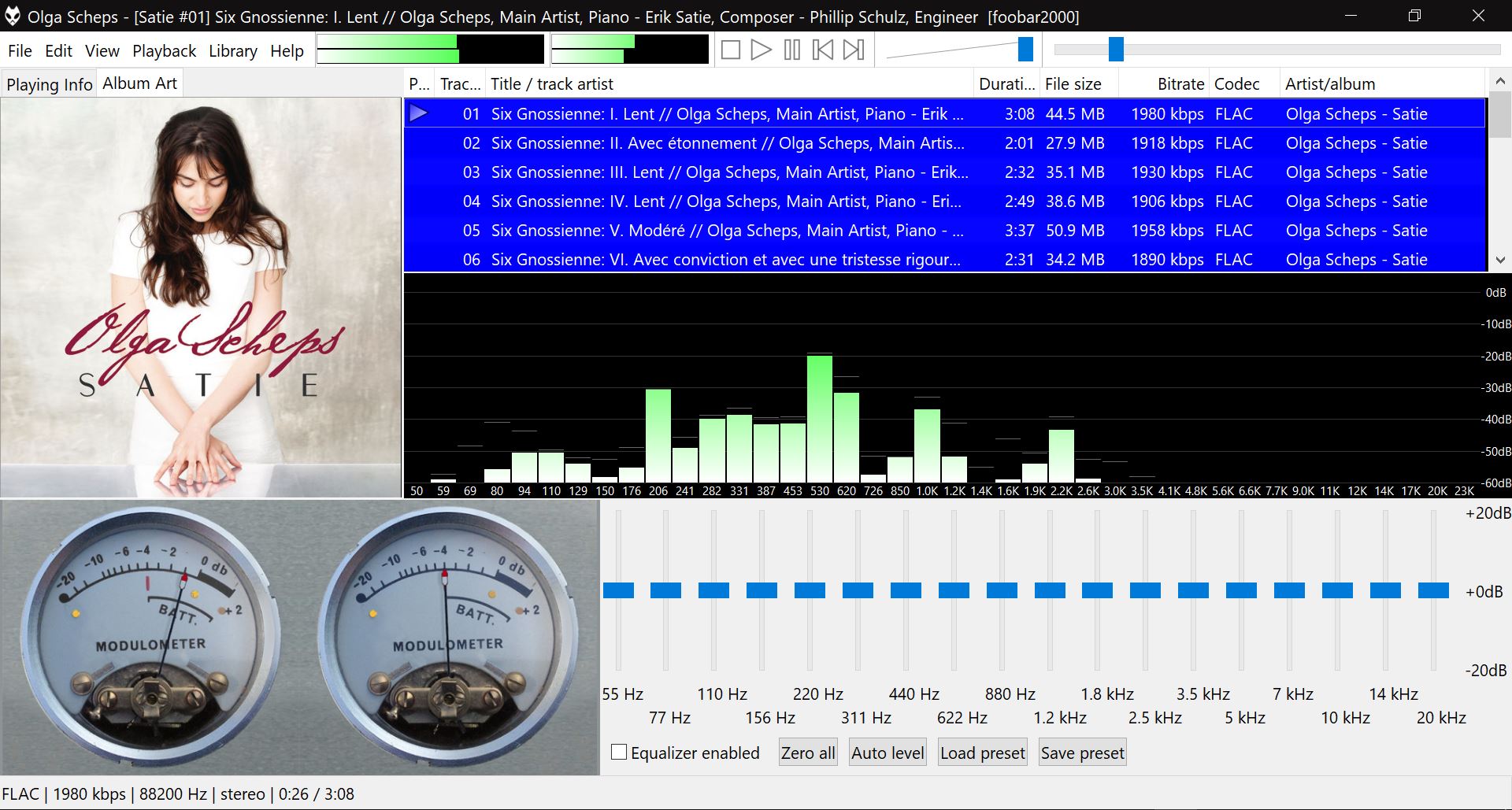Image resolution: width=1512 pixels, height=810 pixels.
Task: Click the foobar2000 app icon in title bar
Action: click(13, 17)
